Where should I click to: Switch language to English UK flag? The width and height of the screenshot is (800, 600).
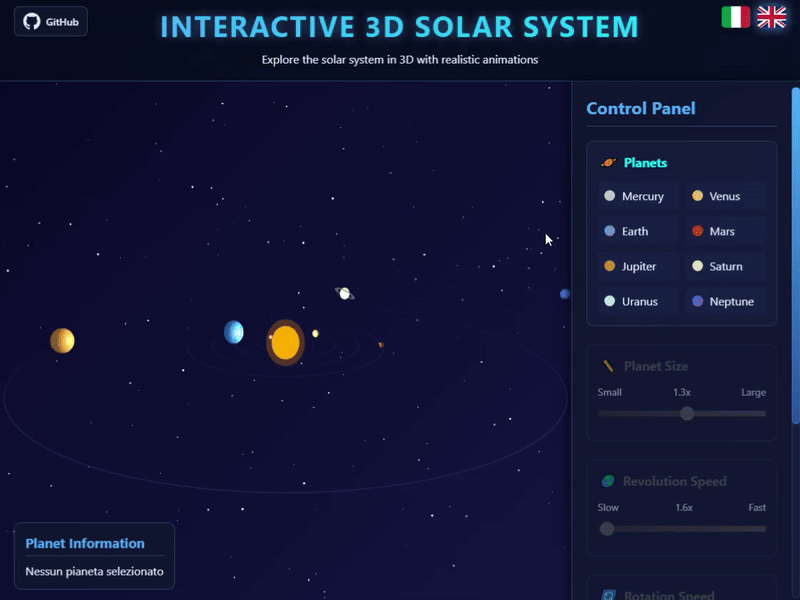[771, 17]
